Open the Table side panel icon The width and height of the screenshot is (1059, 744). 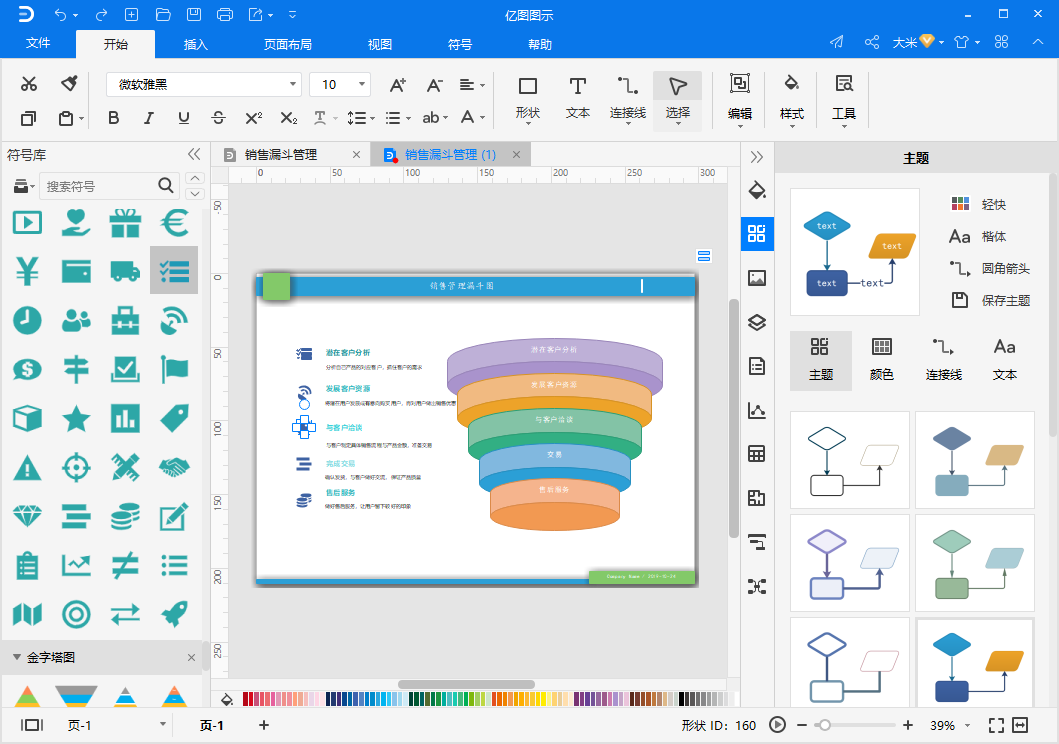coord(757,454)
